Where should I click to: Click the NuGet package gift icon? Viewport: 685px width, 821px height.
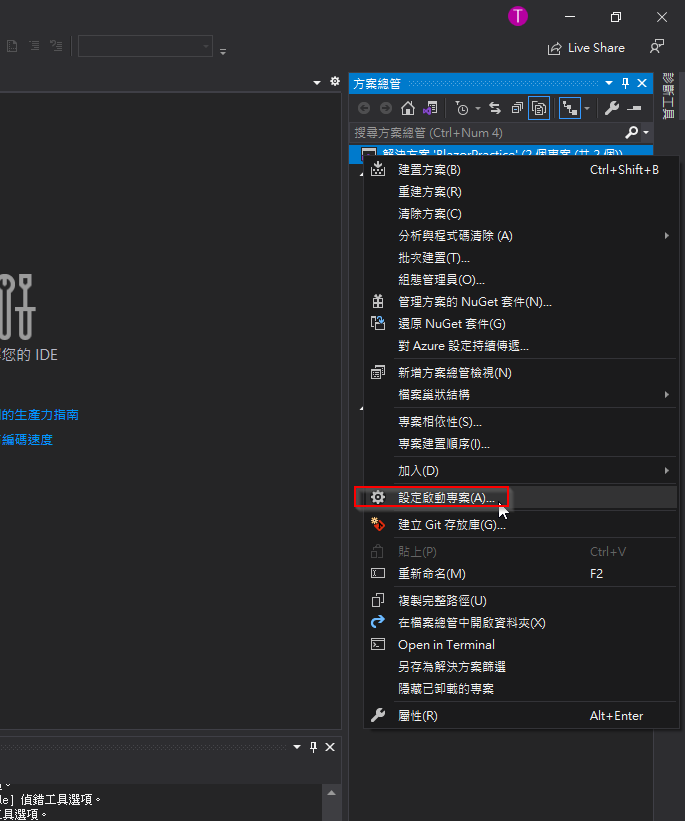[378, 302]
